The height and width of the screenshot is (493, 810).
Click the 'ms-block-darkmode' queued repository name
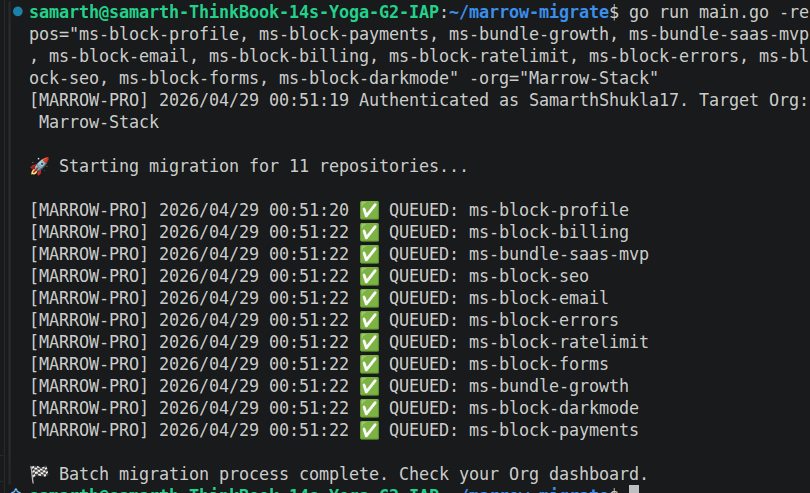pos(554,408)
